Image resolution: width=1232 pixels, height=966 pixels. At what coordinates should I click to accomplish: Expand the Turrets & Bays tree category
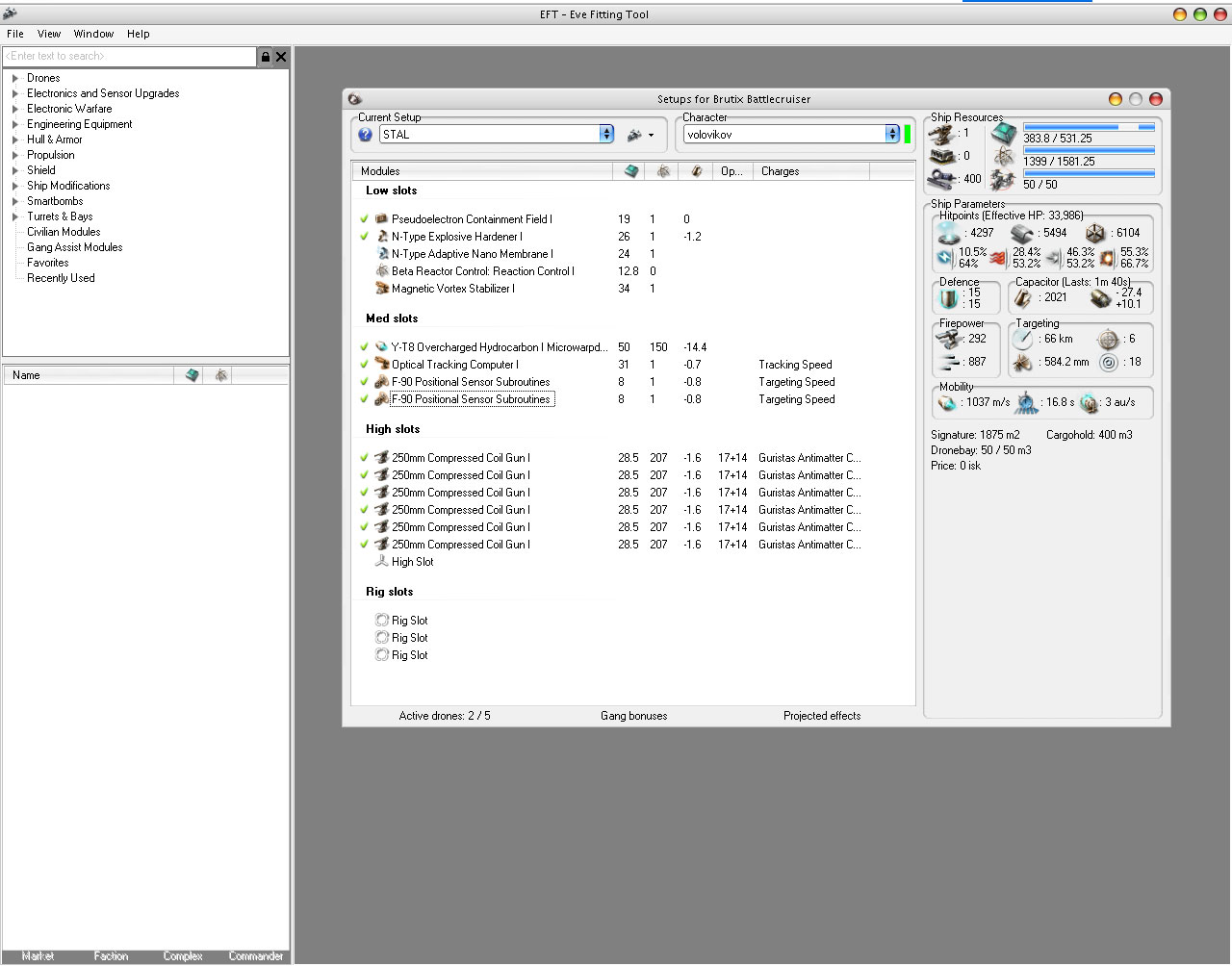[14, 216]
